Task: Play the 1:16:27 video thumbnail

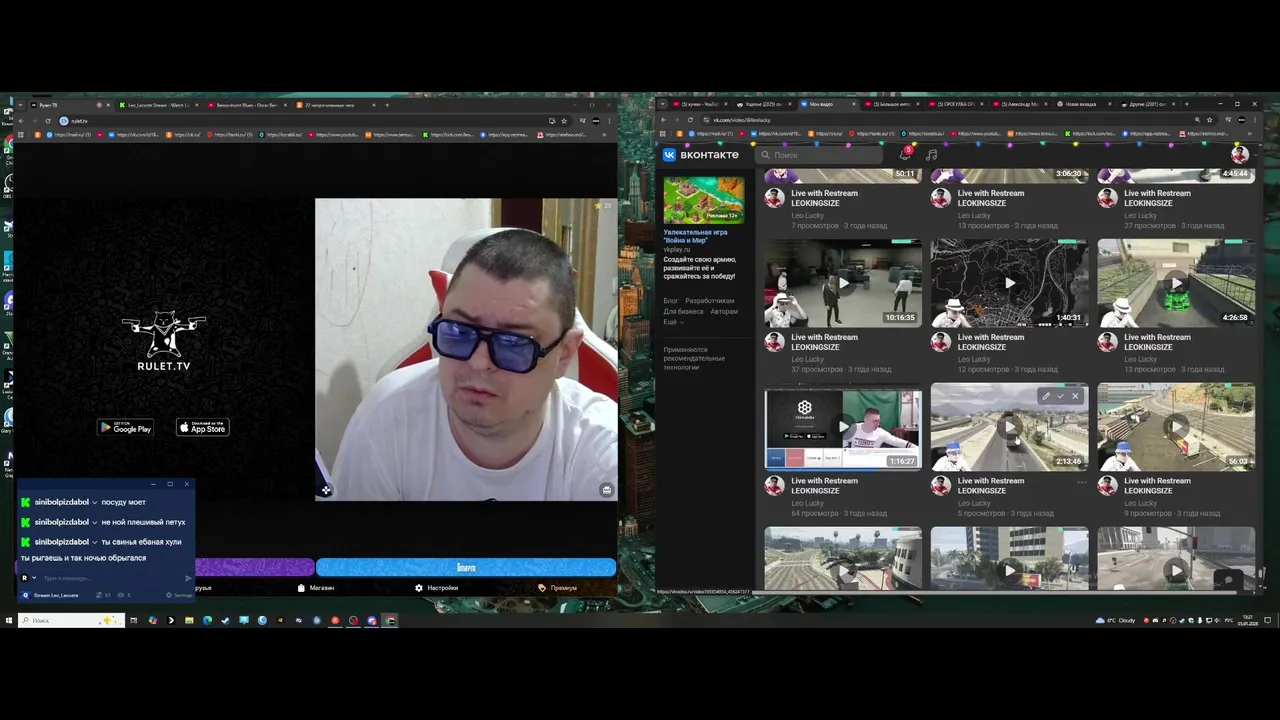Action: pyautogui.click(x=843, y=427)
